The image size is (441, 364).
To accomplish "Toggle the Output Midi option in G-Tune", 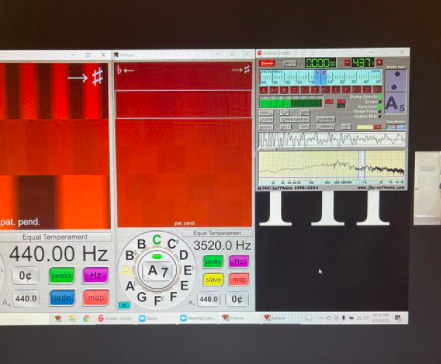I will tap(368, 116).
